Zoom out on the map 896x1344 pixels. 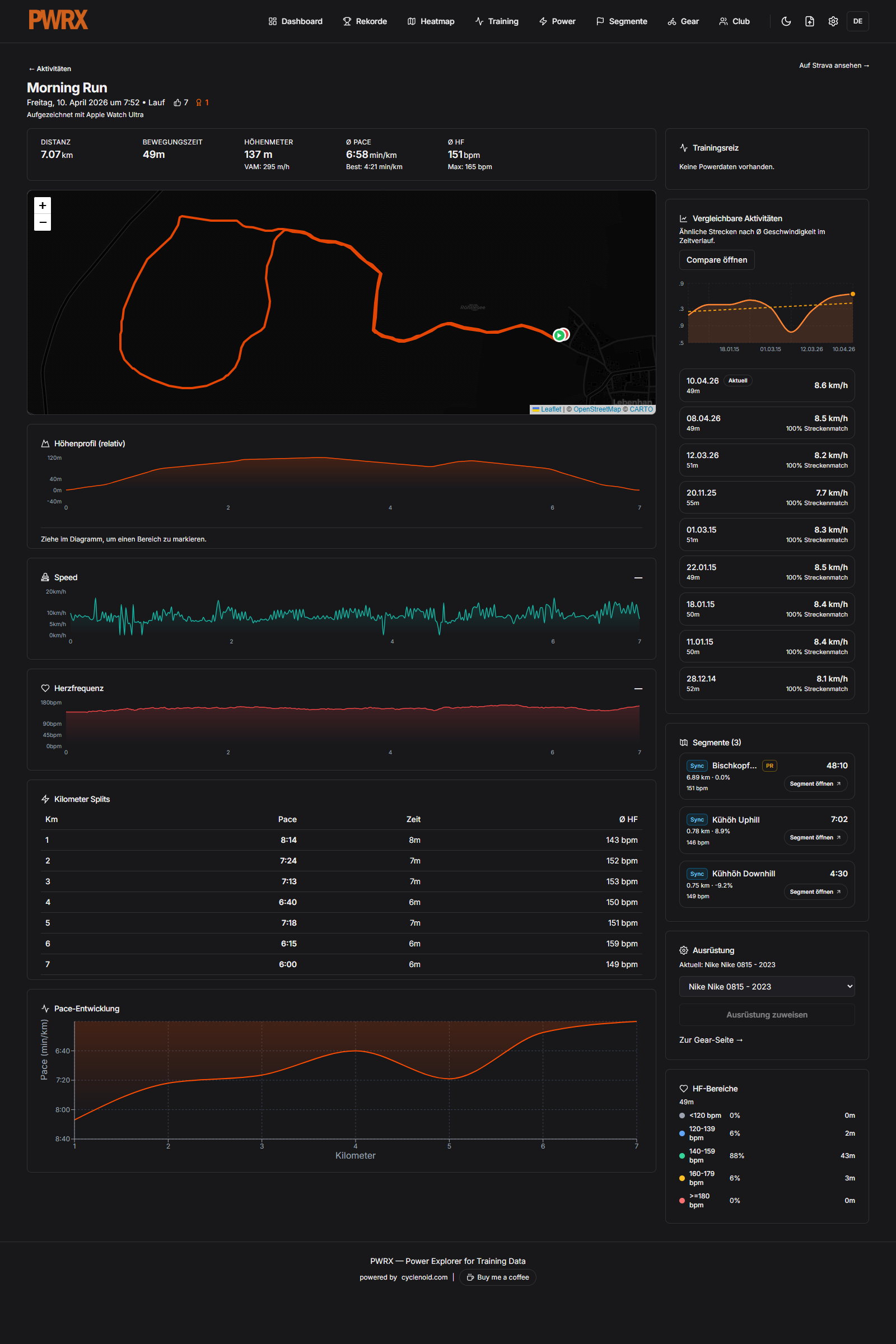click(x=43, y=222)
